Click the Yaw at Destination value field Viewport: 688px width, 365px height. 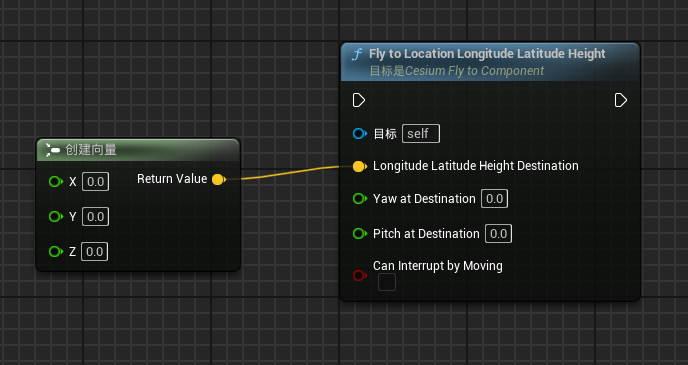(494, 199)
